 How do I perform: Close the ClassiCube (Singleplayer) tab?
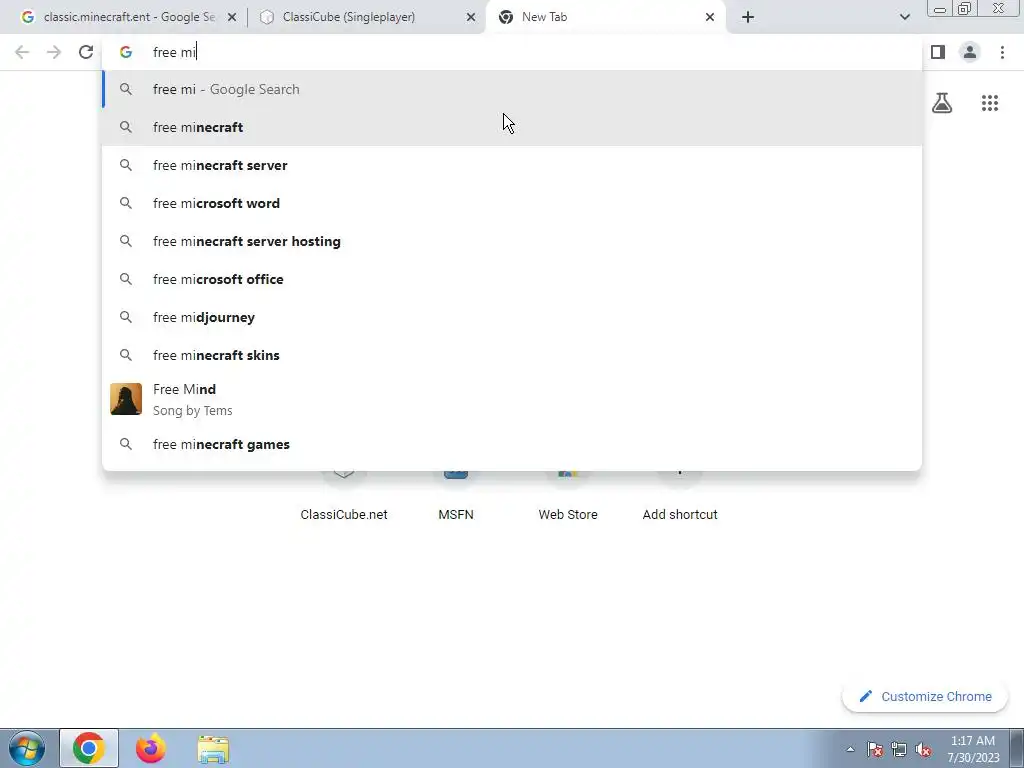471,17
